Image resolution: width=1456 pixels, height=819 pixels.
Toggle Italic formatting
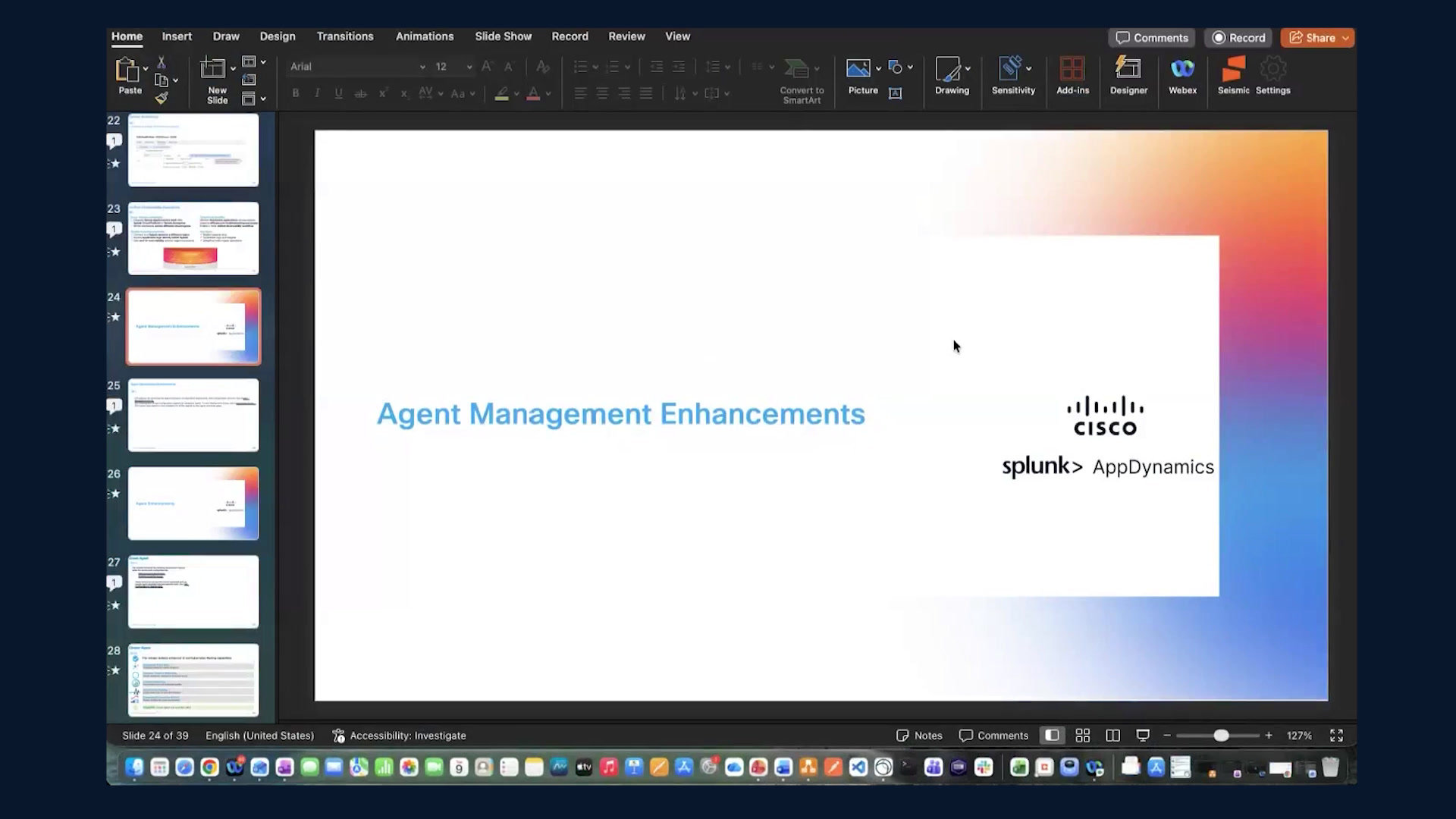(x=317, y=93)
